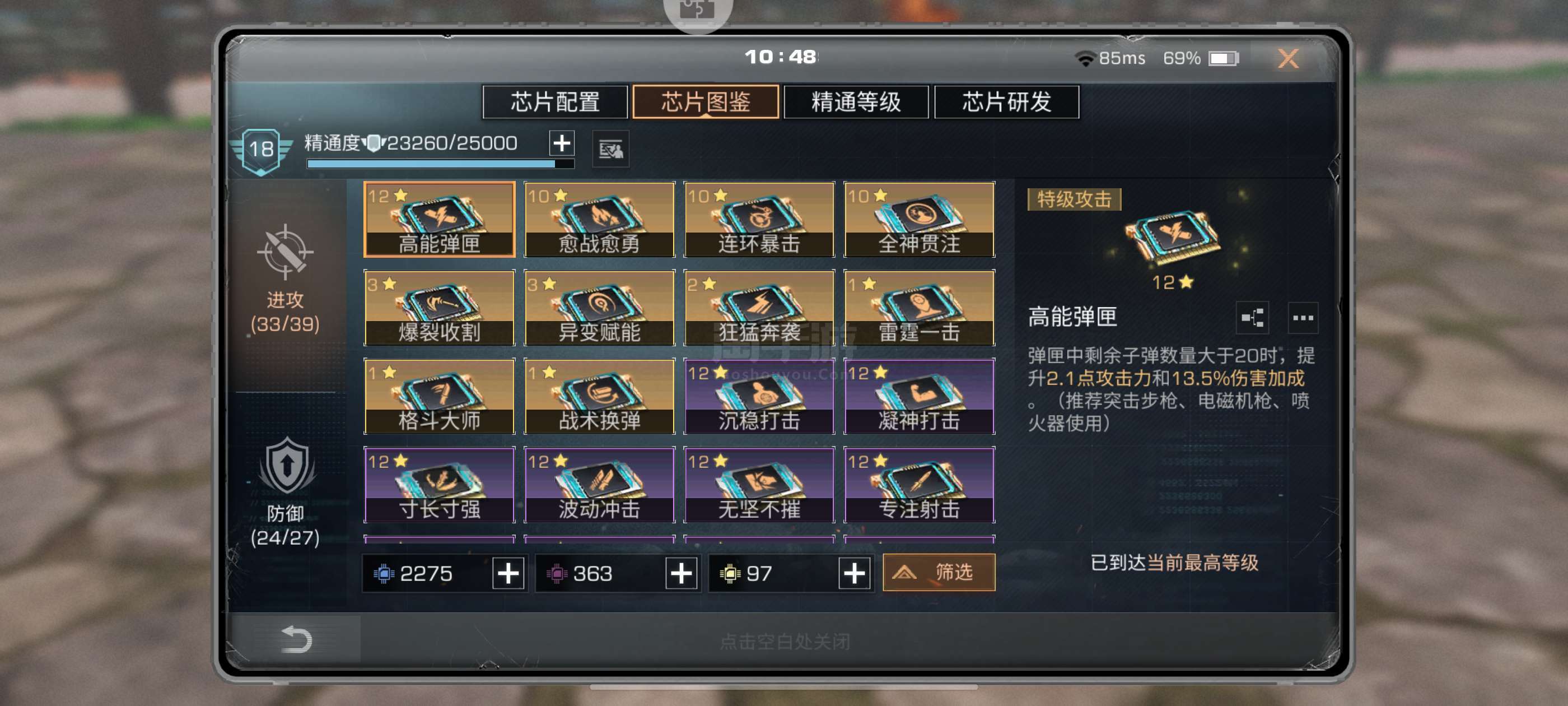Open the 芯片研发 tab

point(1006,102)
